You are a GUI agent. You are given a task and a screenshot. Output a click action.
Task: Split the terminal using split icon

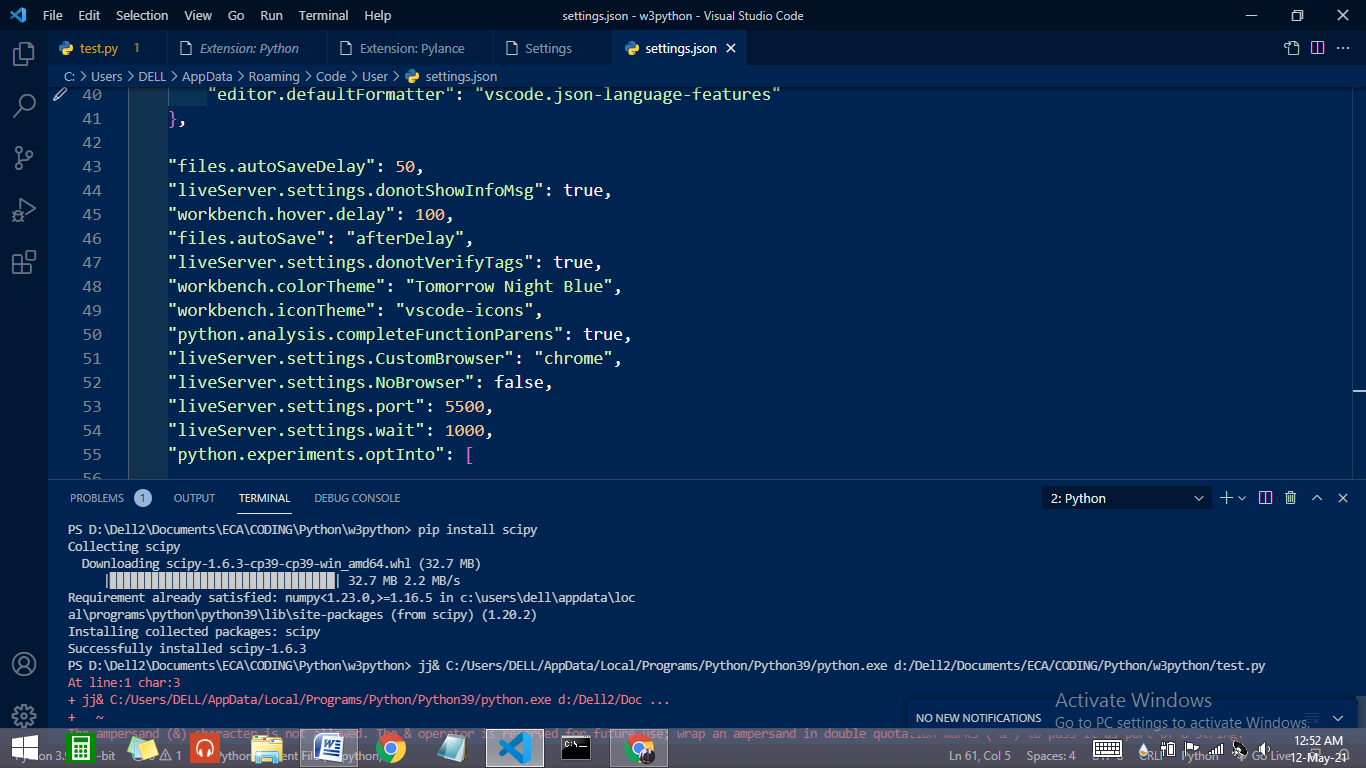tap(1264, 497)
